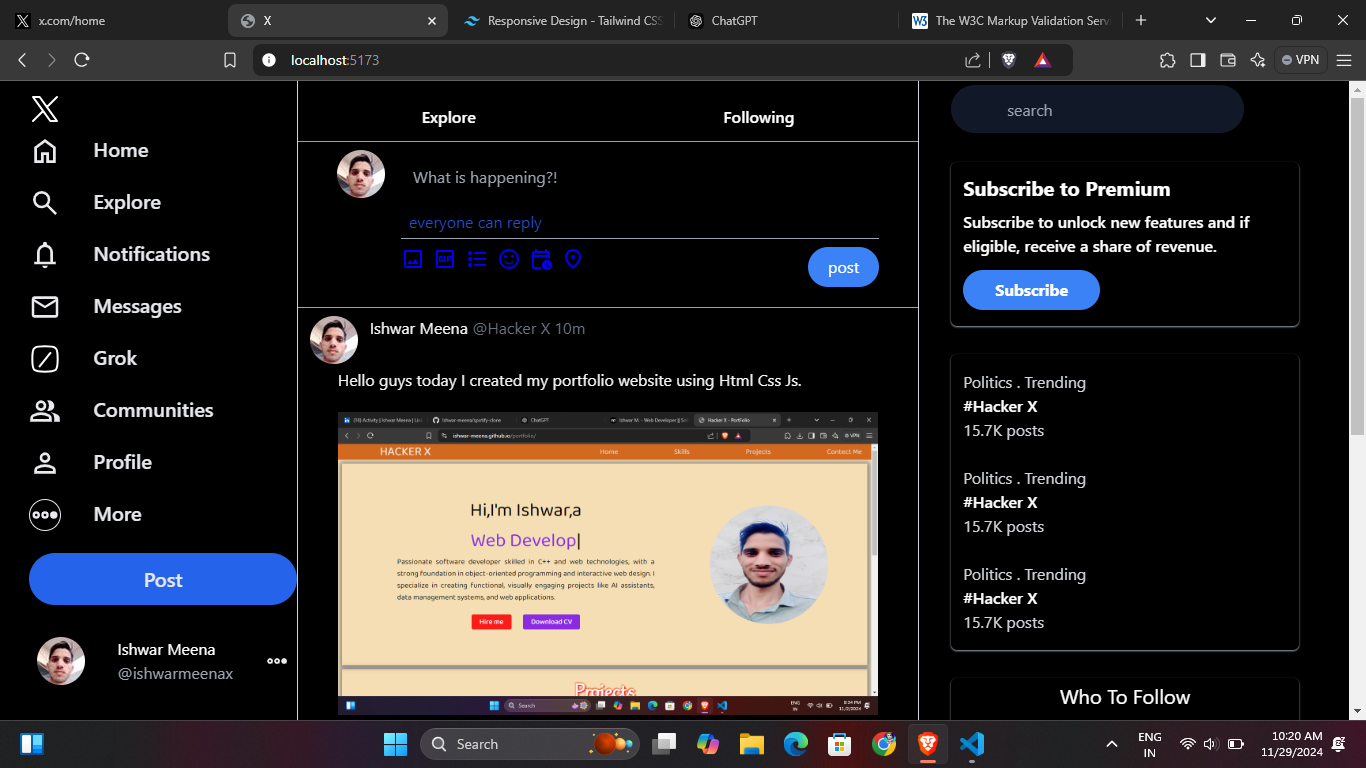Open Ishwar Meena author name on post
1366x768 pixels.
(x=419, y=328)
